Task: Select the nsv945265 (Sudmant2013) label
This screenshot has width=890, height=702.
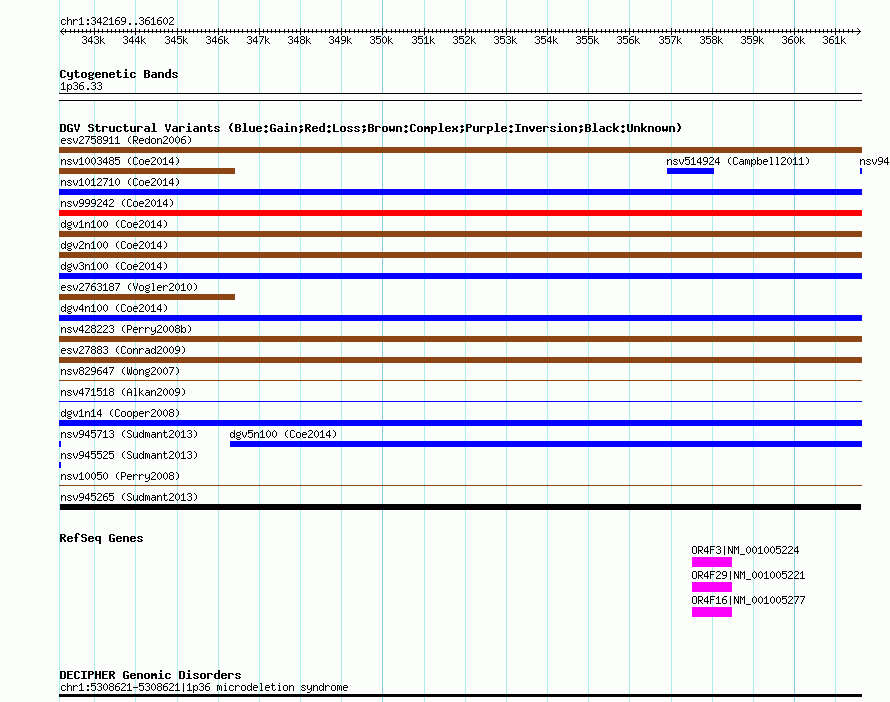Action: click(129, 497)
